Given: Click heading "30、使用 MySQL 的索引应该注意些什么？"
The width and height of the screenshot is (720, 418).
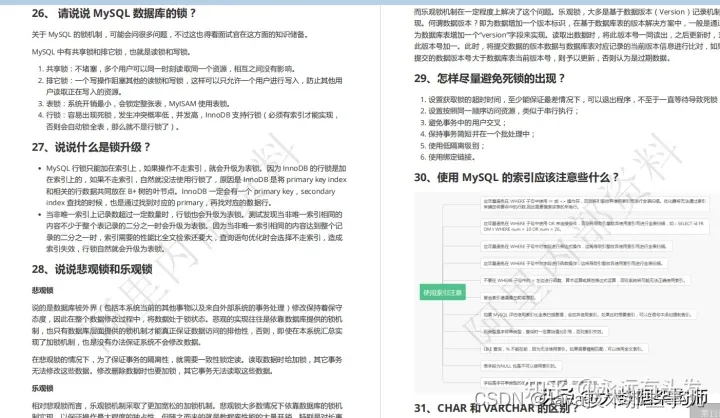Looking at the screenshot, I should 516,177.
